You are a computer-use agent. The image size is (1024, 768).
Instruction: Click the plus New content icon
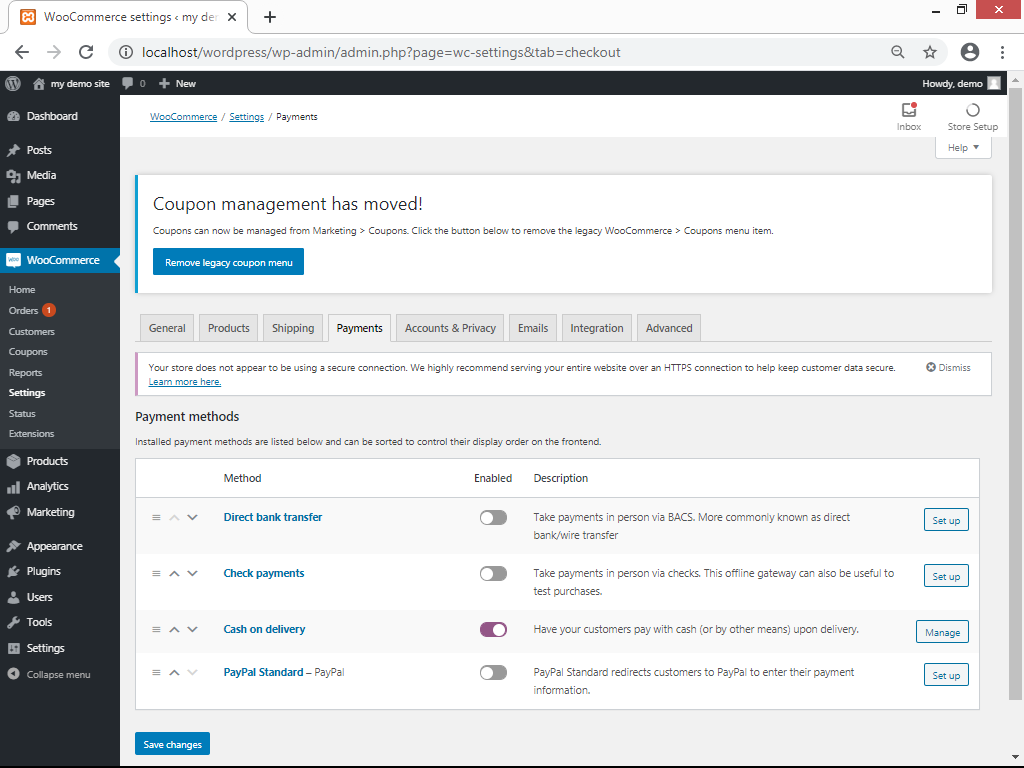click(x=164, y=84)
